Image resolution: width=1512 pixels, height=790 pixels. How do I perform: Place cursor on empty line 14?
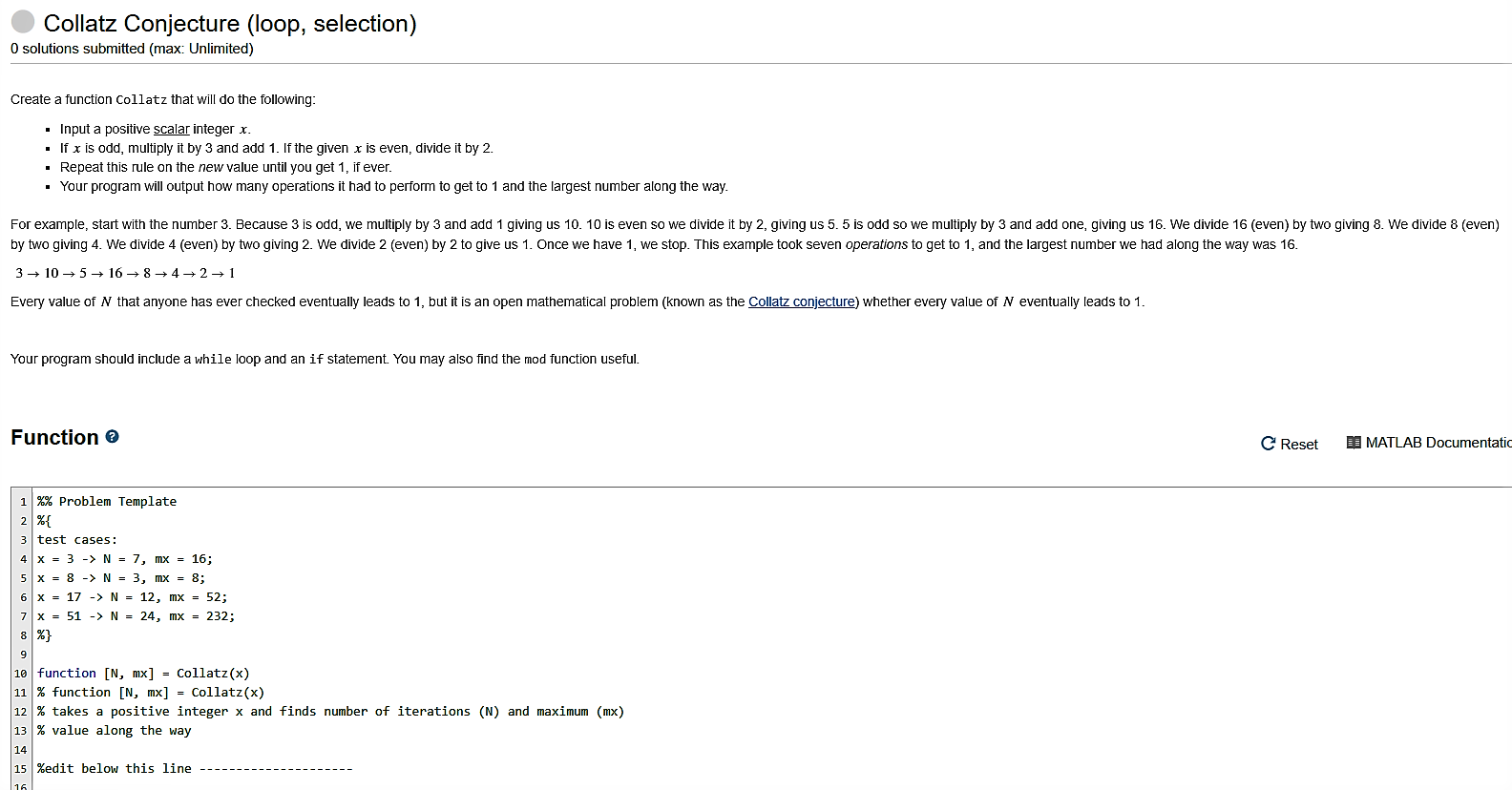pyautogui.click(x=191, y=750)
